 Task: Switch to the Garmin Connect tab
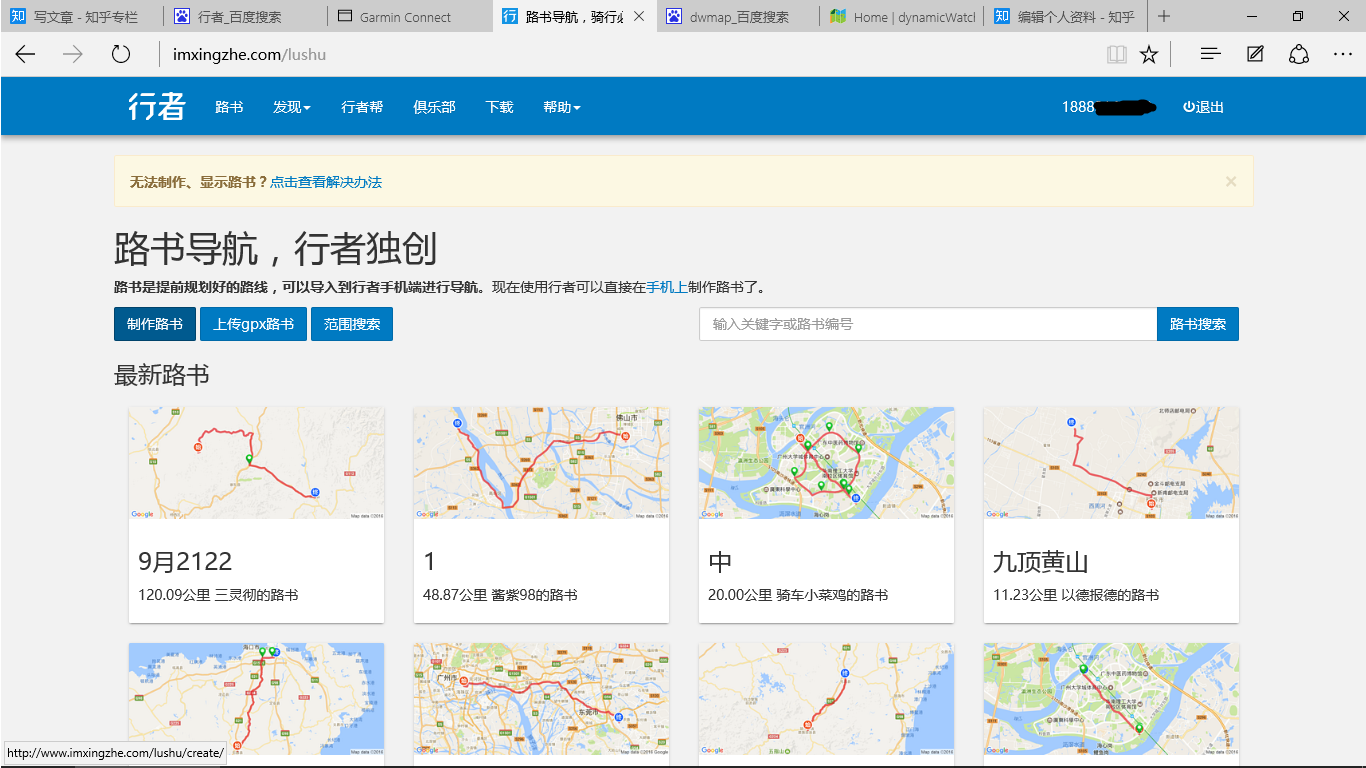pos(410,16)
